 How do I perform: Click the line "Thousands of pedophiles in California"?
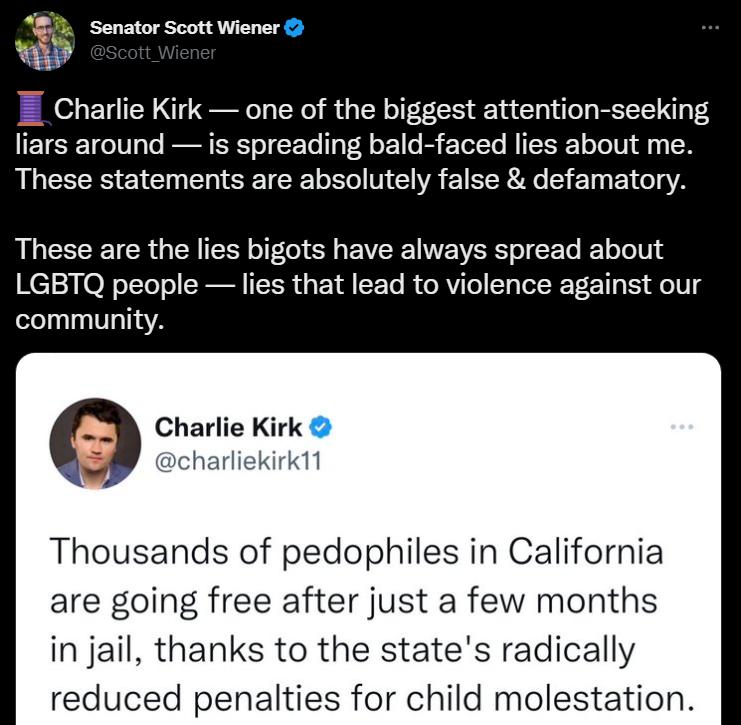tap(357, 552)
